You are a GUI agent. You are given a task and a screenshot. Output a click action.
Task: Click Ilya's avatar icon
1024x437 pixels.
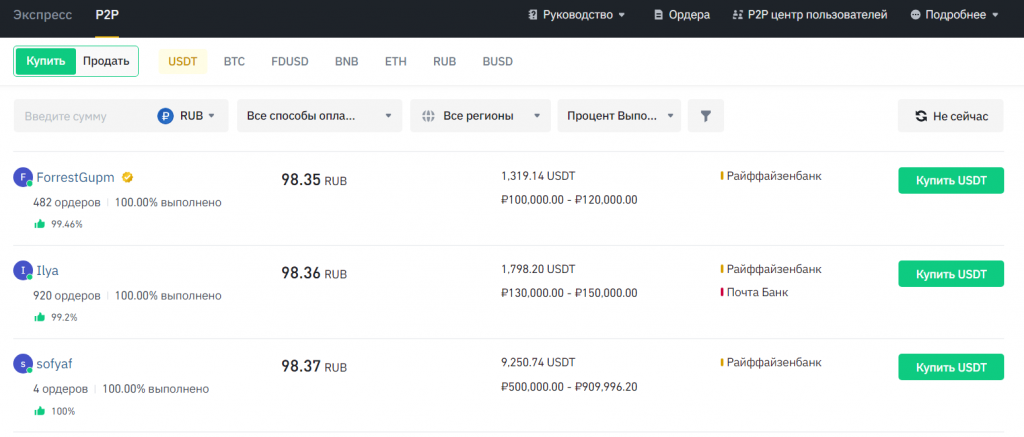[x=22, y=270]
